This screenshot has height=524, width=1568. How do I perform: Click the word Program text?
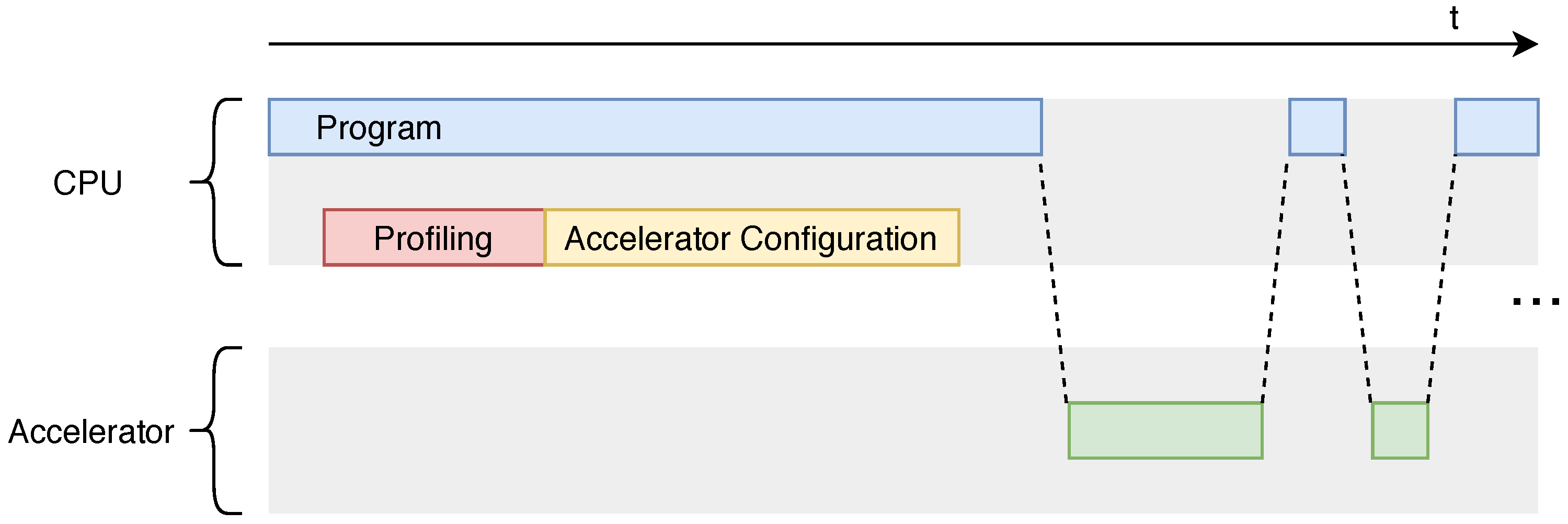(379, 129)
